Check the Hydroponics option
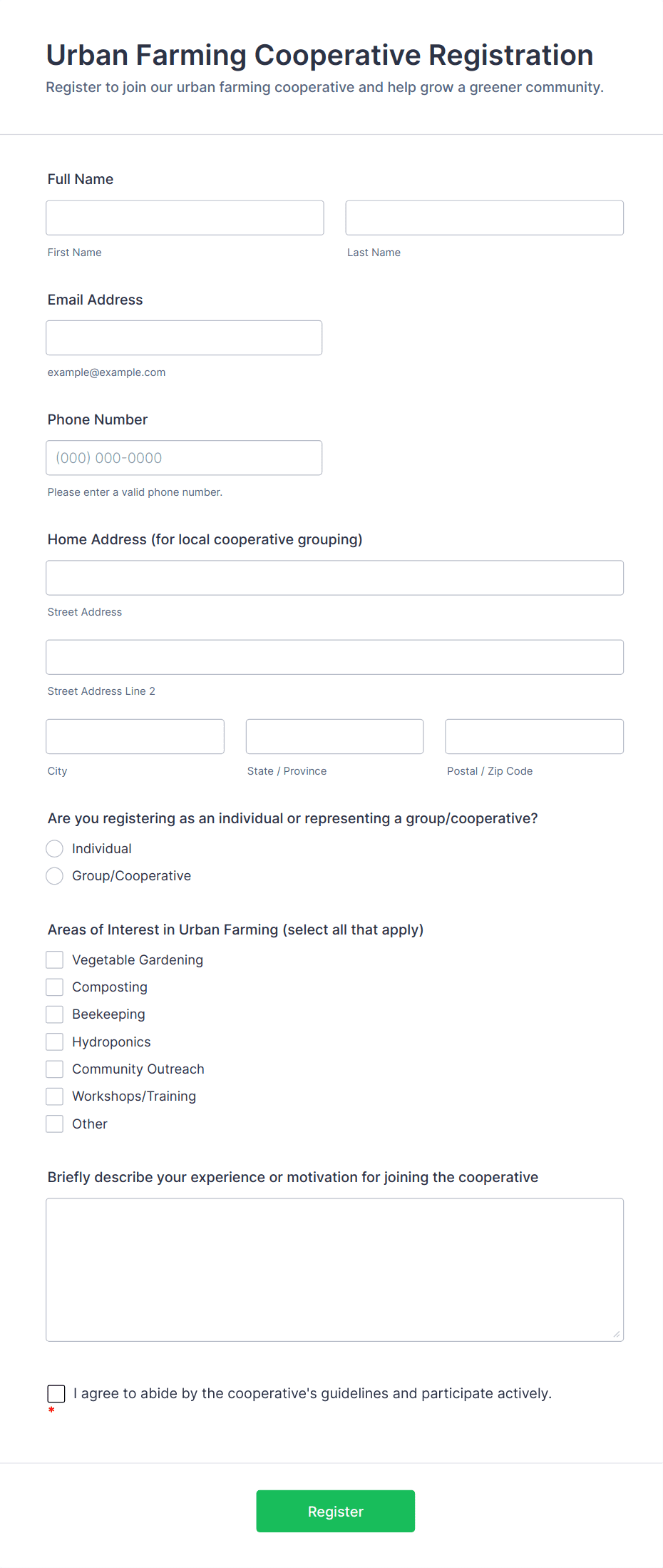 tap(55, 1042)
